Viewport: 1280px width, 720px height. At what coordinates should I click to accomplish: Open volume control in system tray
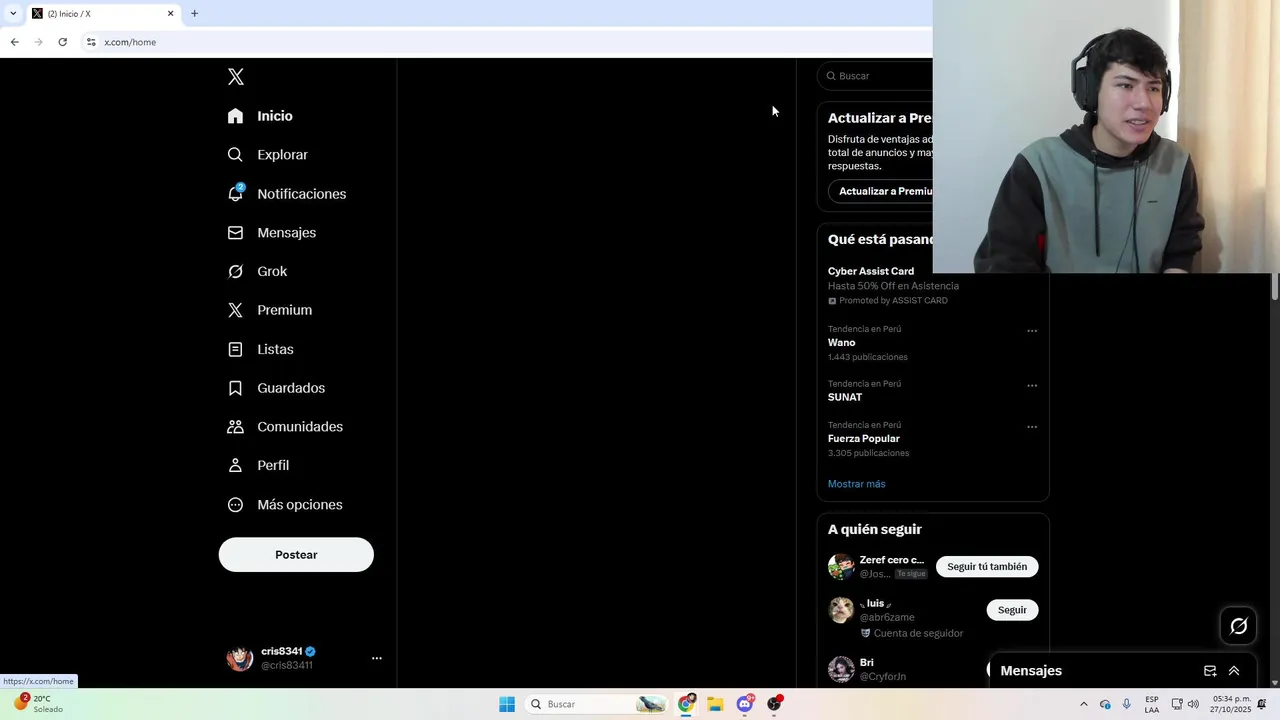click(1193, 704)
